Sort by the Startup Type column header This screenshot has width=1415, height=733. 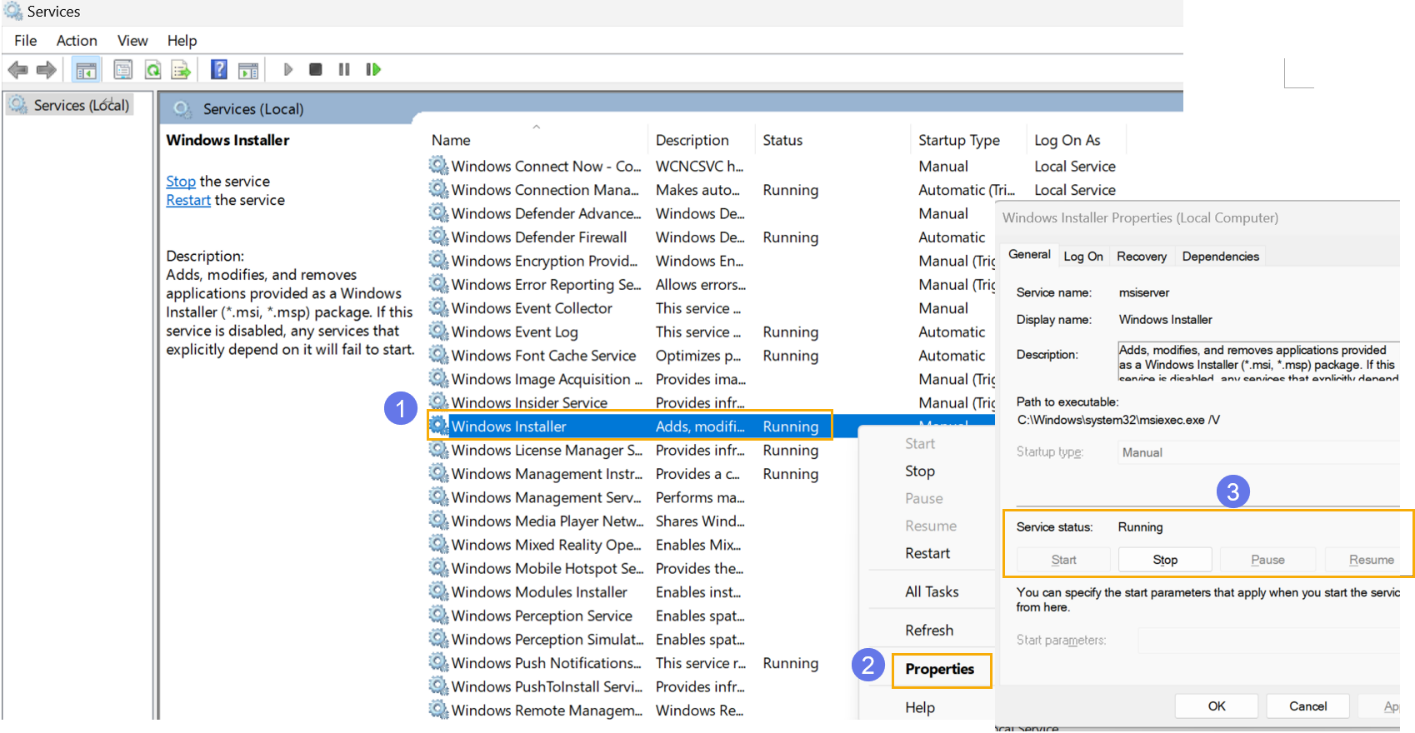click(959, 140)
